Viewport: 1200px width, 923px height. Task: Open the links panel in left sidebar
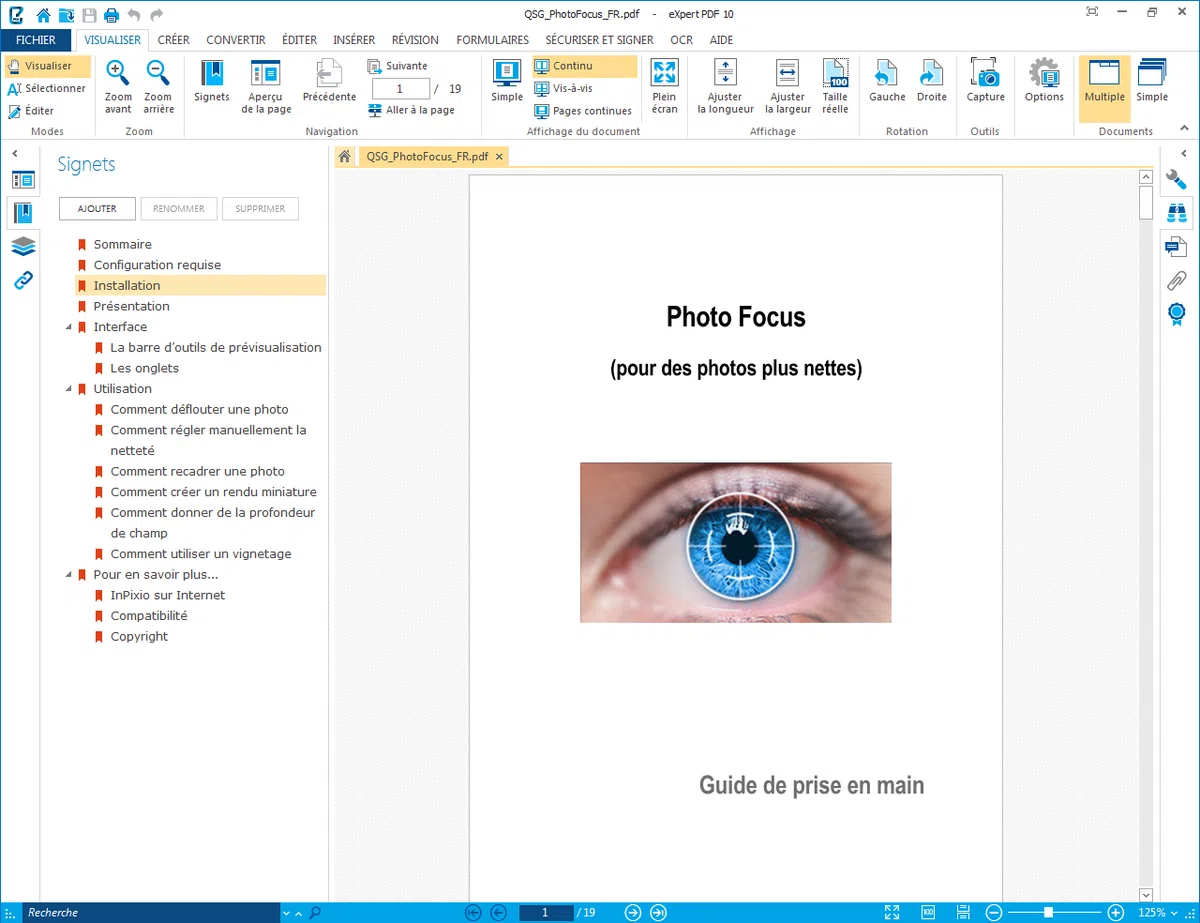pyautogui.click(x=23, y=280)
